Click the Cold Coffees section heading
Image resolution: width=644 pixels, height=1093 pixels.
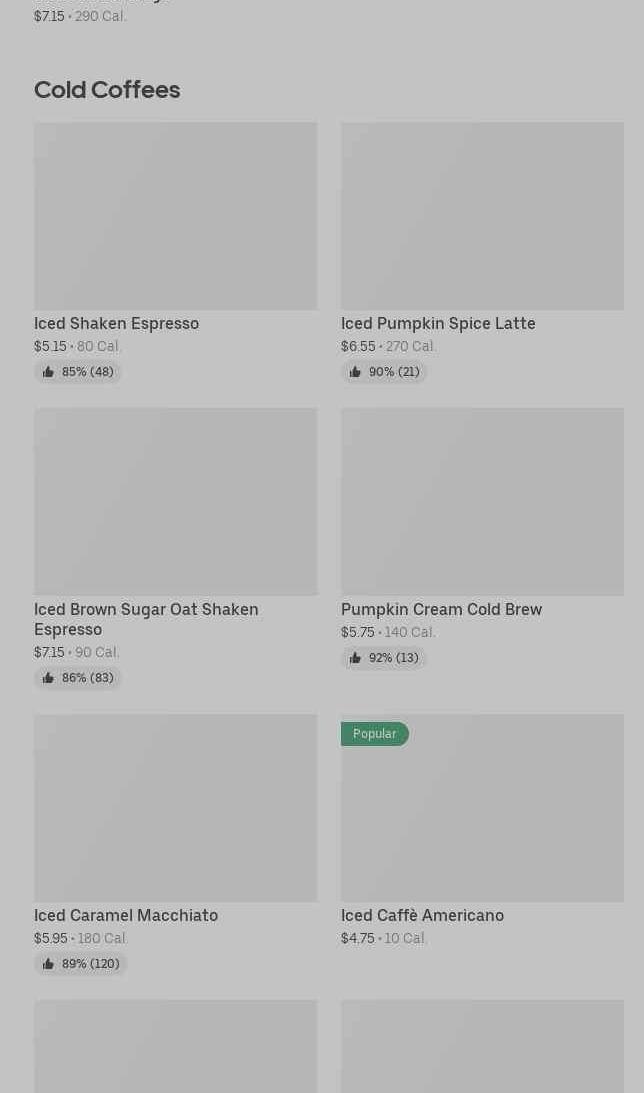point(107,90)
